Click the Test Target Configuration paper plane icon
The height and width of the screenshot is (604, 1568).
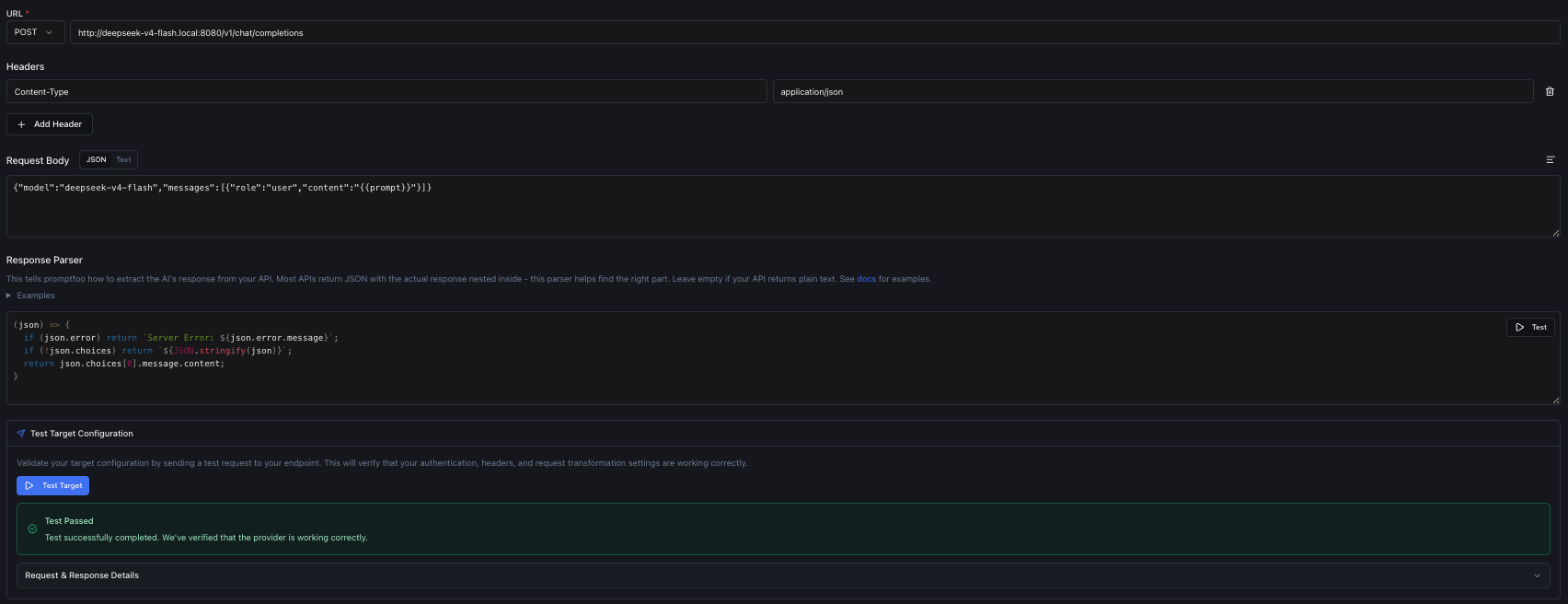click(x=21, y=434)
